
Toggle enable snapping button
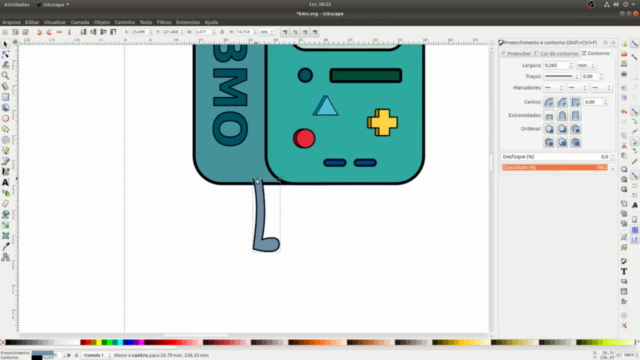tap(635, 44)
